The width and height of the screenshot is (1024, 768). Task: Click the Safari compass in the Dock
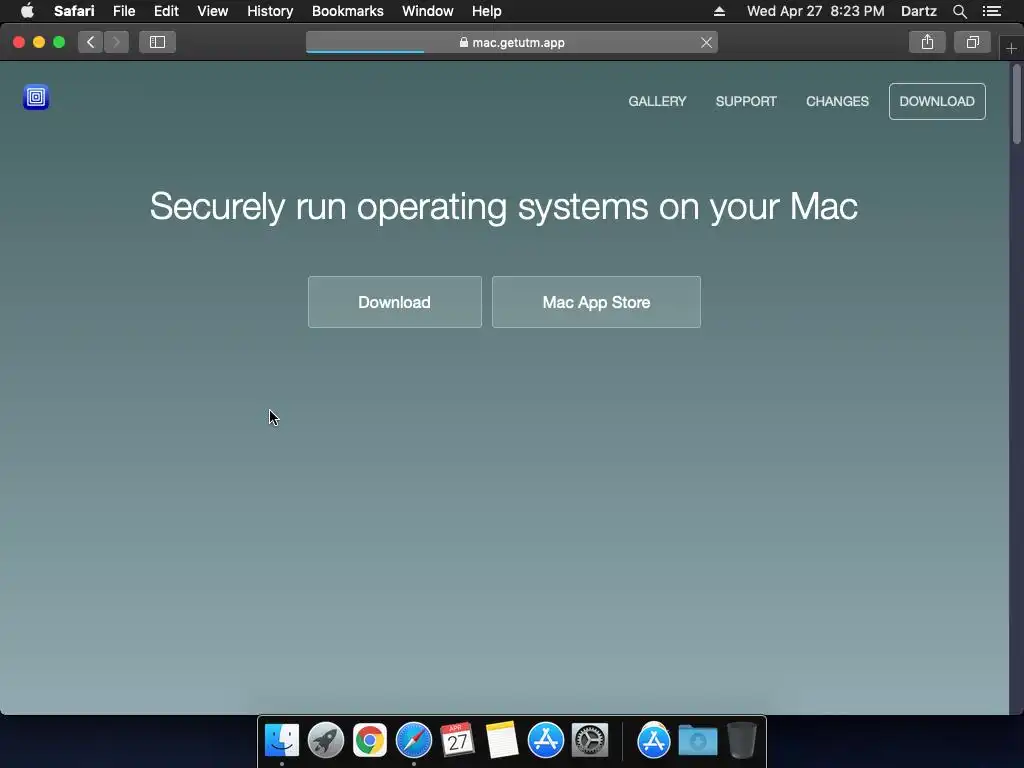(x=414, y=740)
